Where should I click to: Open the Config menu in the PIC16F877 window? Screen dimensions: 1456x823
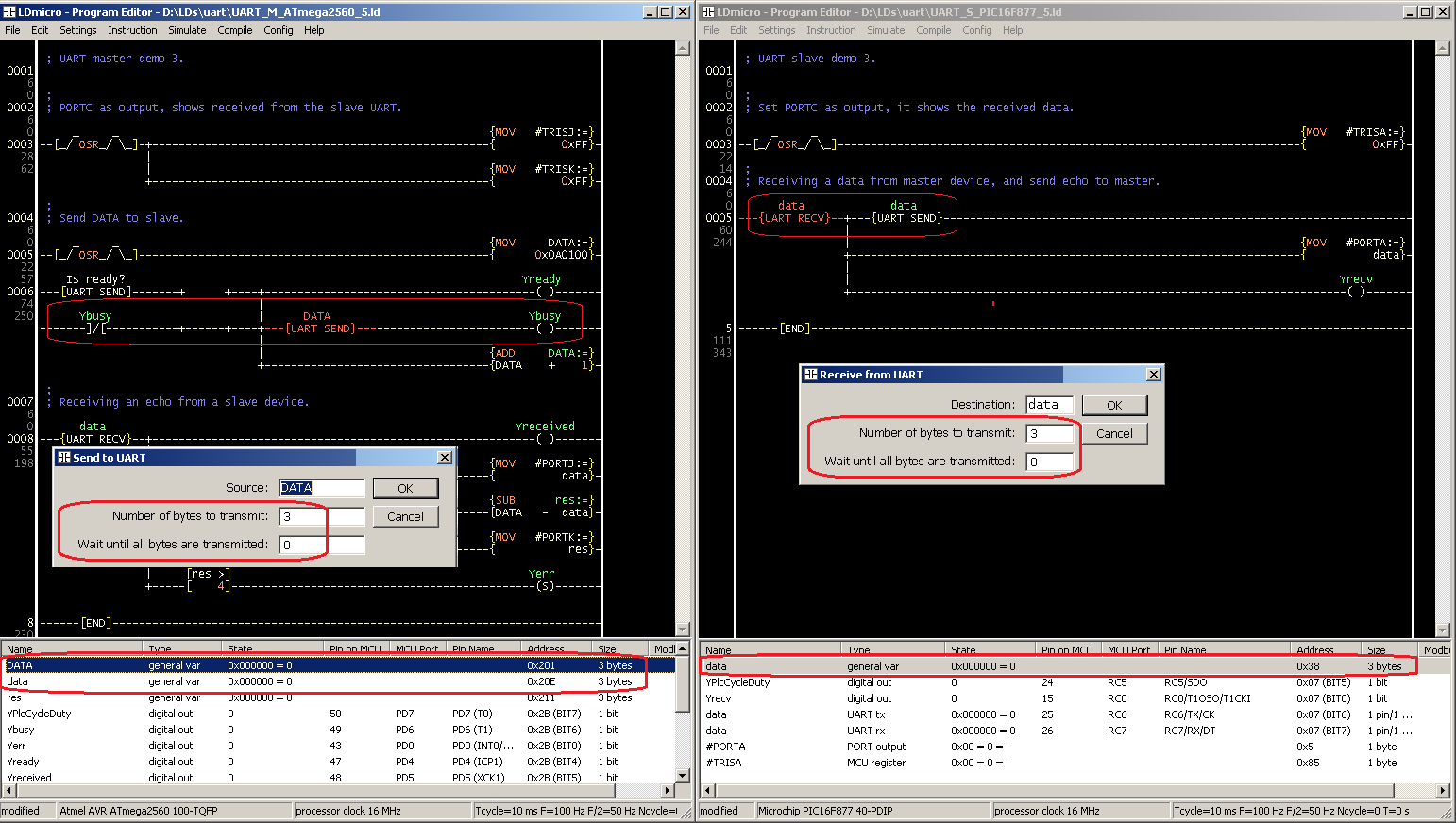[x=977, y=30]
